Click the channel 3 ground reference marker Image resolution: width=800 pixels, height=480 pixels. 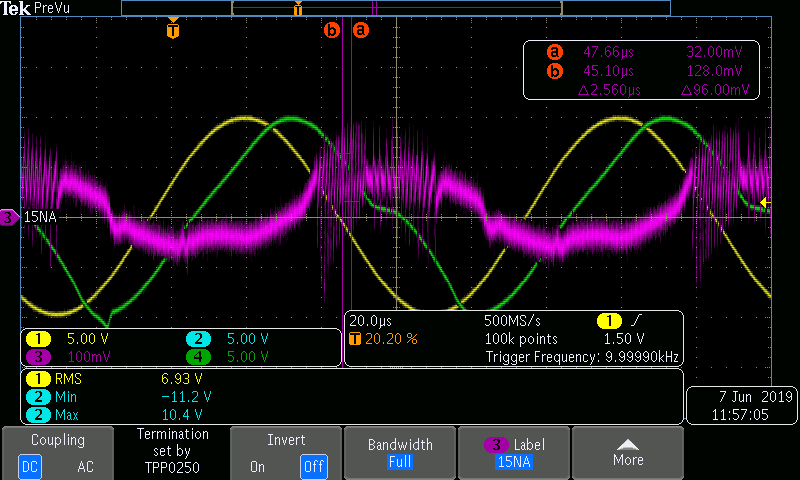(x=8, y=217)
